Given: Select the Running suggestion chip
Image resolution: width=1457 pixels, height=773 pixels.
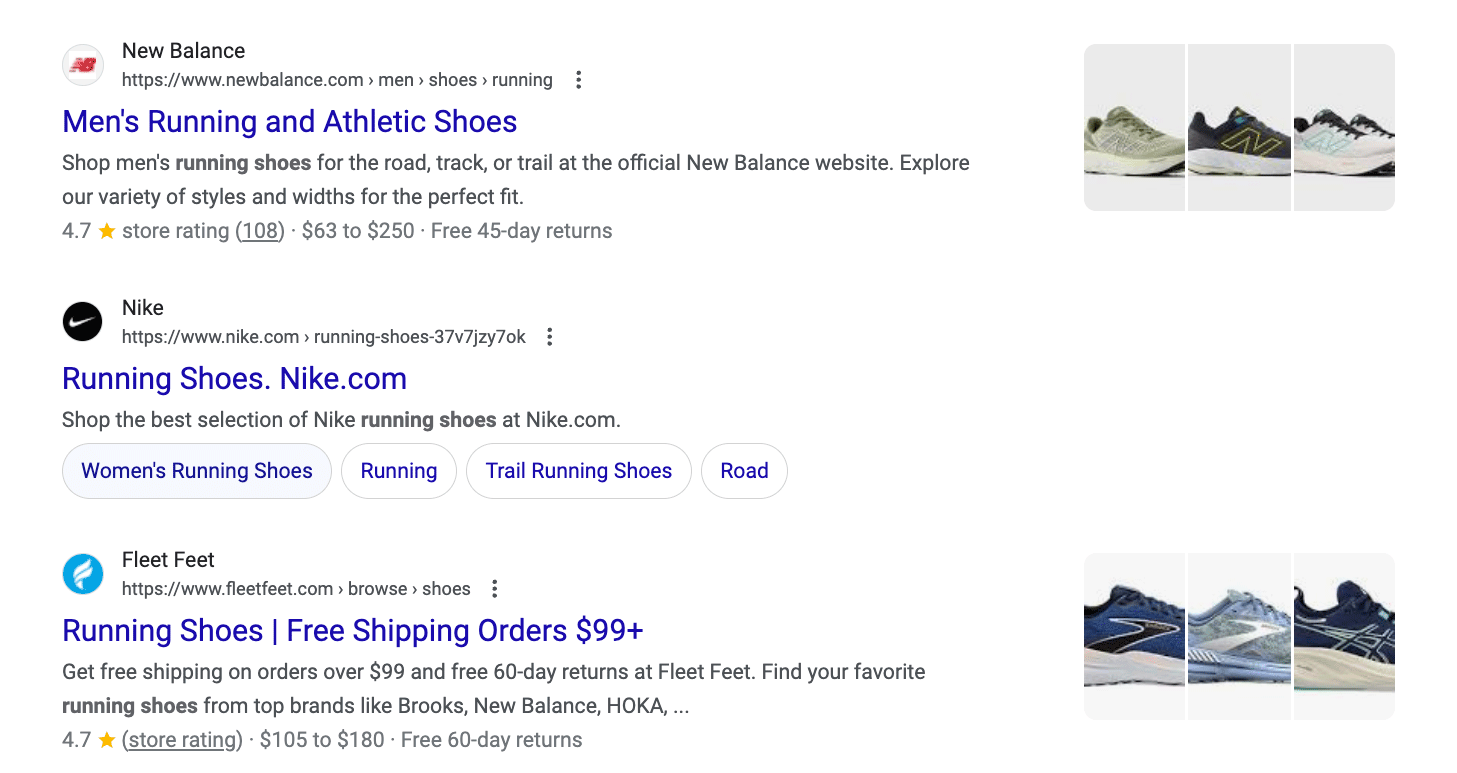Looking at the screenshot, I should point(398,470).
